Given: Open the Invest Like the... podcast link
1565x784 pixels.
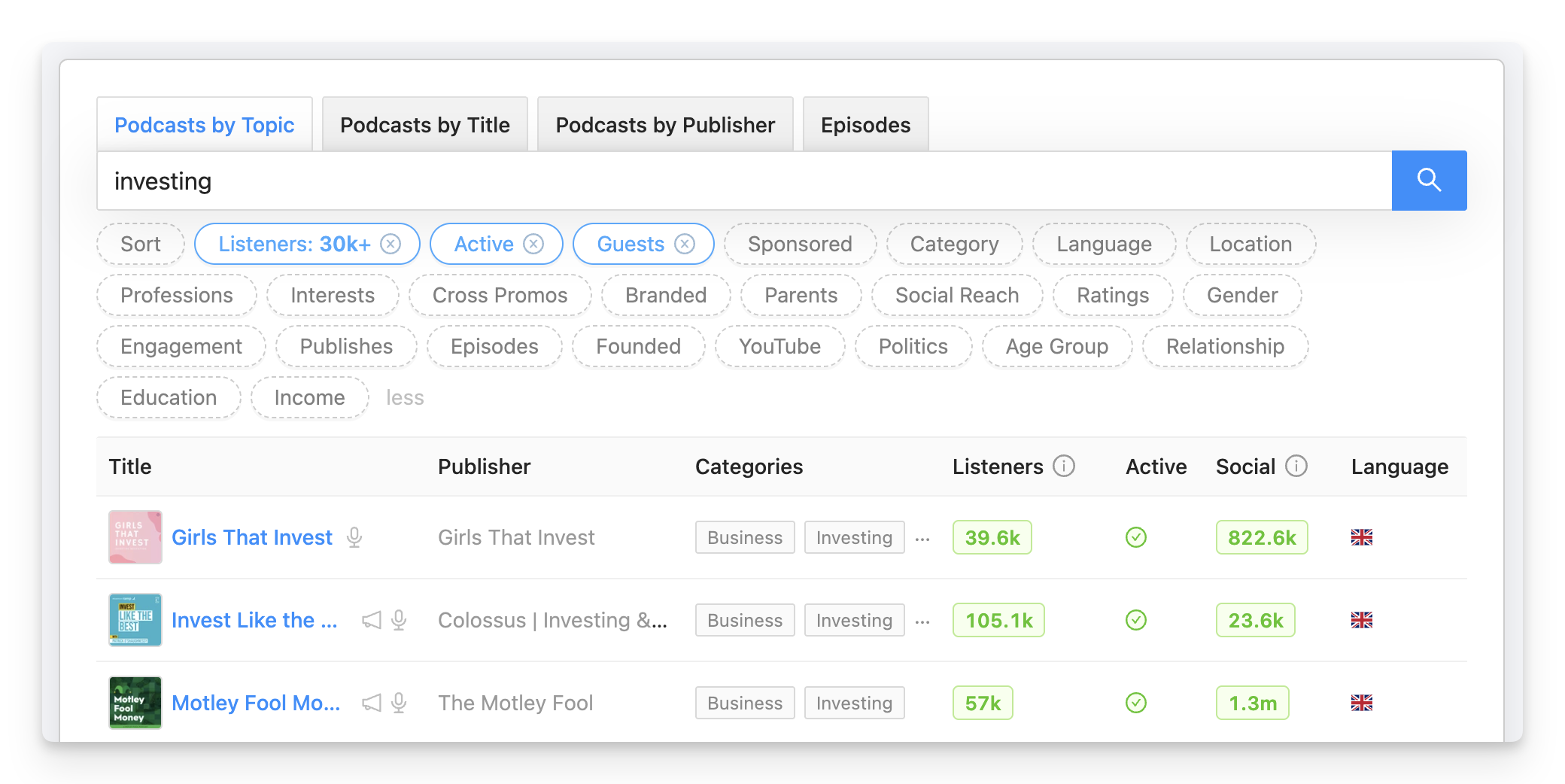Looking at the screenshot, I should [254, 620].
